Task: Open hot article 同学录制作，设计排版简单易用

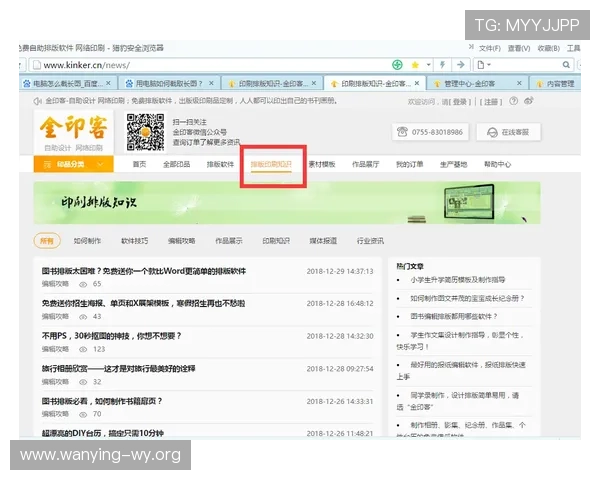Action: [x=458, y=401]
